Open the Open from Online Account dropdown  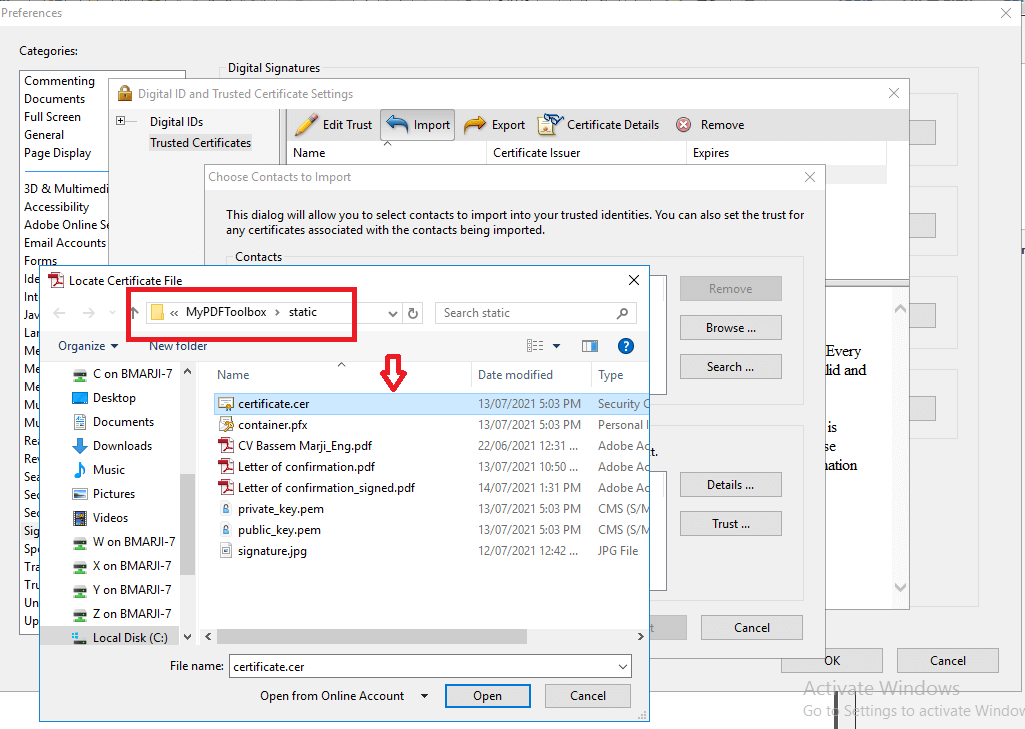424,695
